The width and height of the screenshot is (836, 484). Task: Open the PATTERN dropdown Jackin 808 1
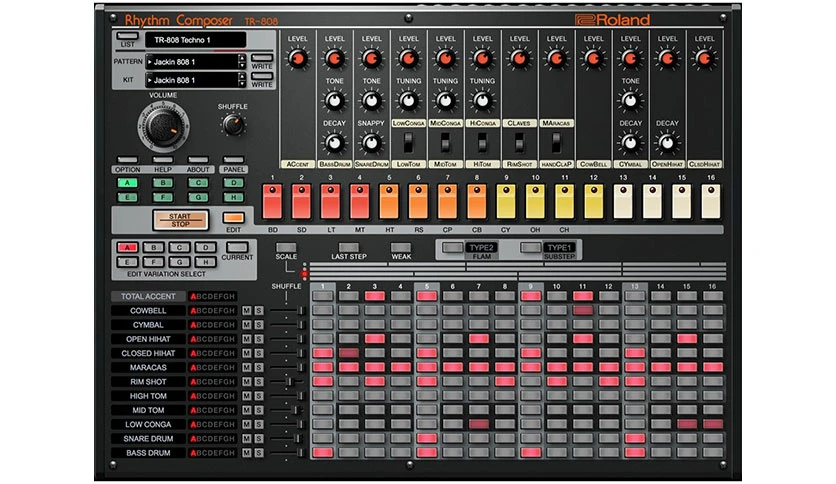191,62
